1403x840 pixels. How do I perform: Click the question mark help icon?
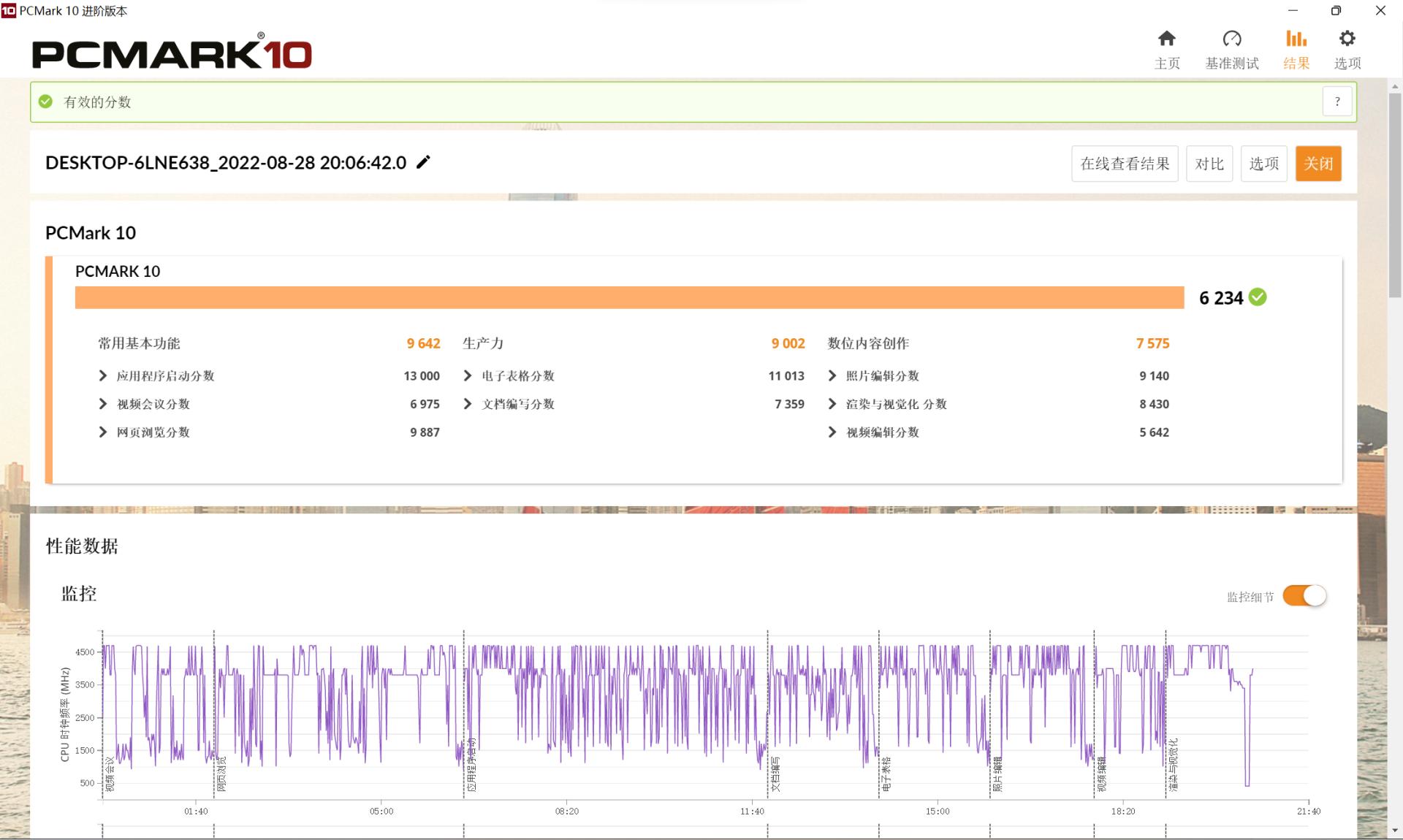(x=1337, y=102)
